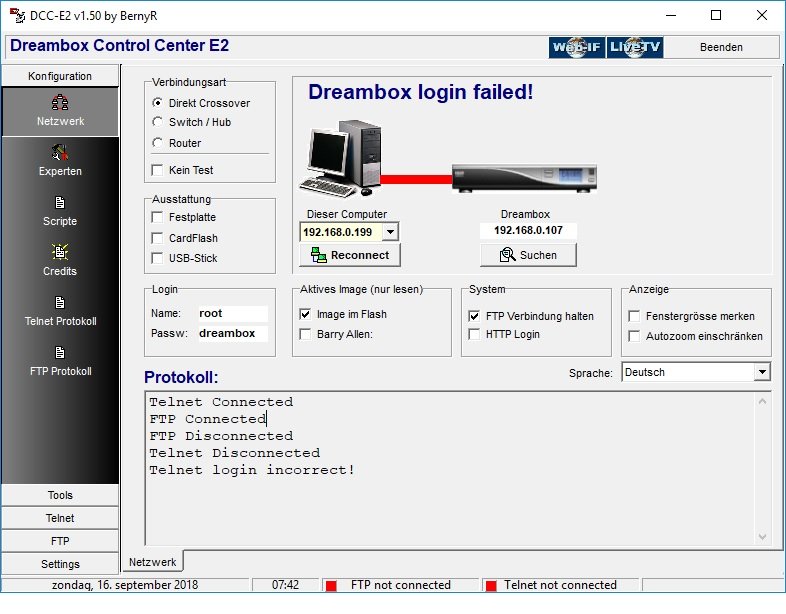Screen dimensions: 786x614
Task: Open the FTP Protokoll icon
Action: 60,353
